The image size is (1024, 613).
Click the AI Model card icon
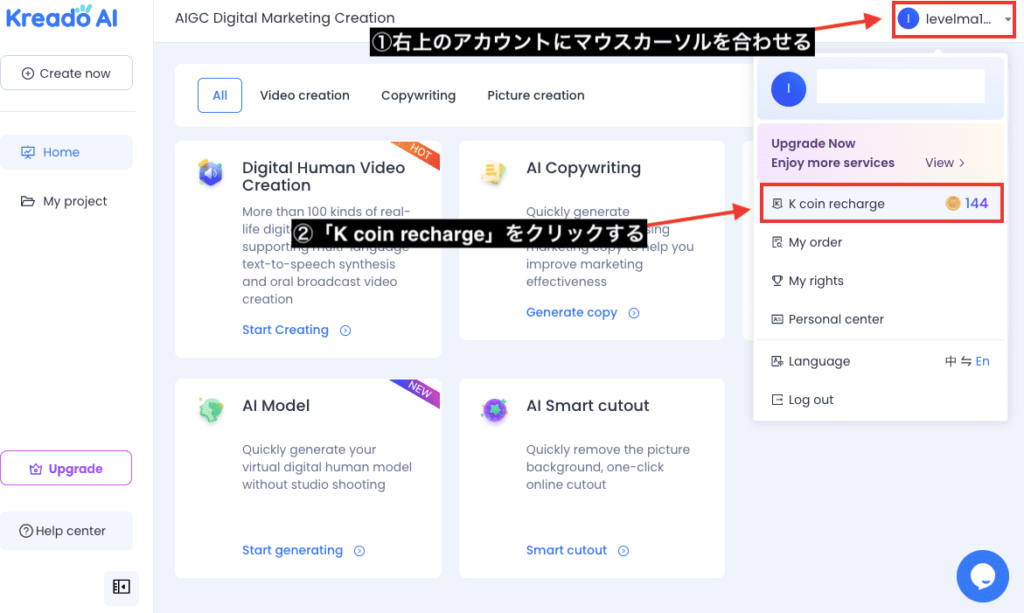point(211,410)
